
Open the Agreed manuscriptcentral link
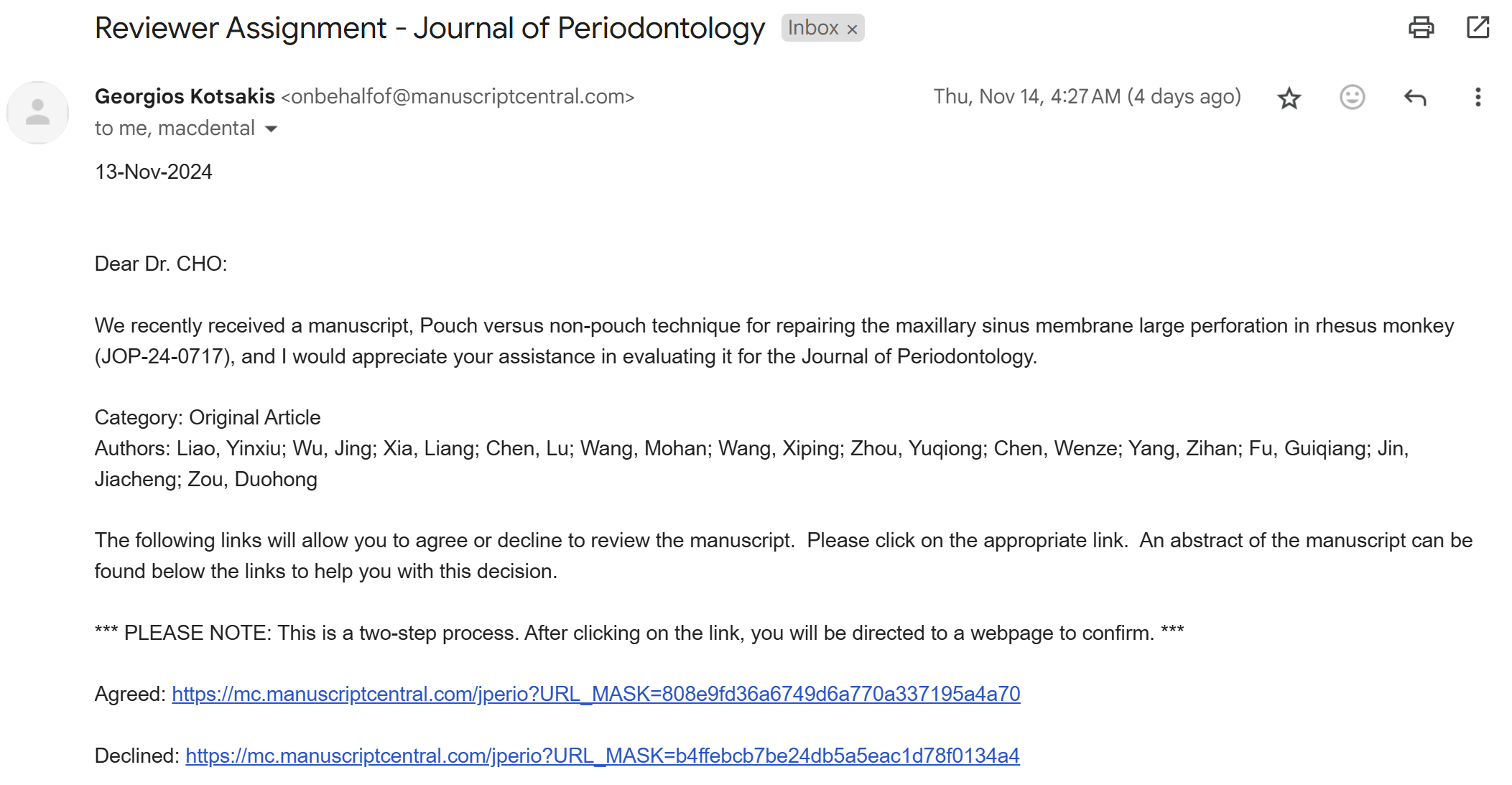595,694
